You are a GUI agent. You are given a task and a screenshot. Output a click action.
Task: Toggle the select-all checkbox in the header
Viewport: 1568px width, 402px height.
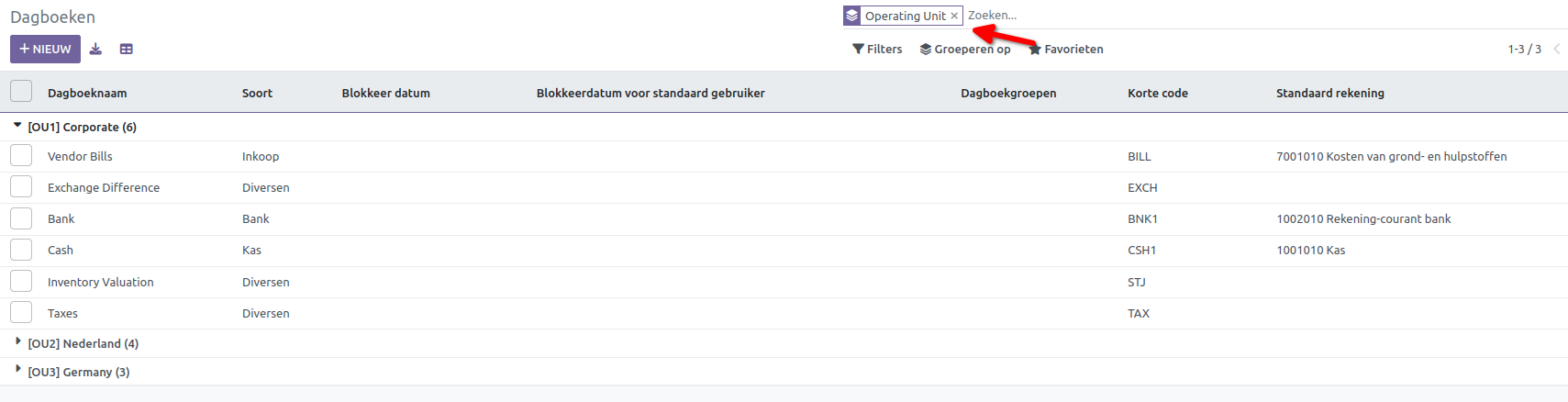[x=21, y=92]
